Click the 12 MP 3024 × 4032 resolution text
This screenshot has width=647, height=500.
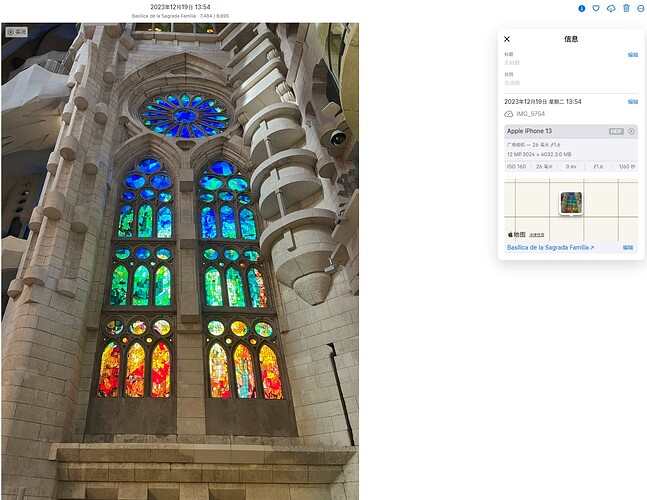tap(539, 154)
